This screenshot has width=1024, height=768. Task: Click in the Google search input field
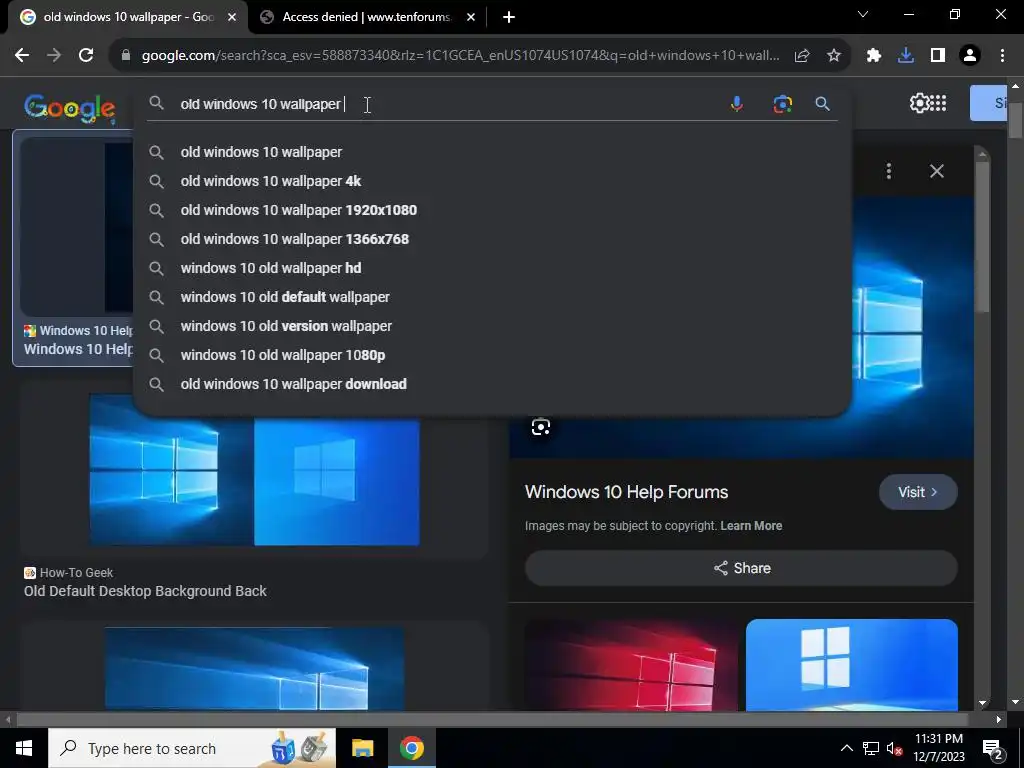click(x=444, y=104)
